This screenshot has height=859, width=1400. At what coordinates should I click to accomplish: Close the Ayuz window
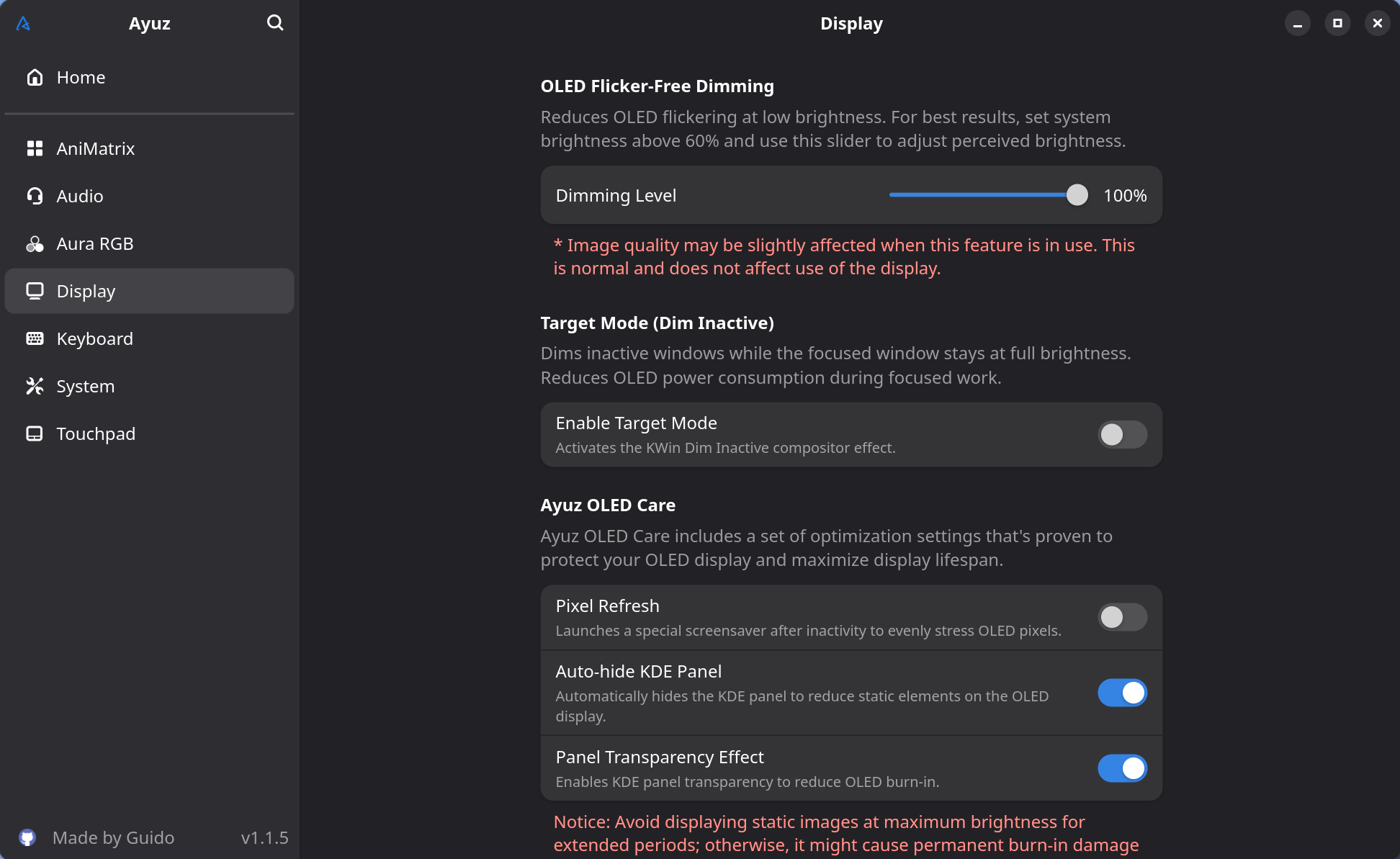coord(1377,23)
